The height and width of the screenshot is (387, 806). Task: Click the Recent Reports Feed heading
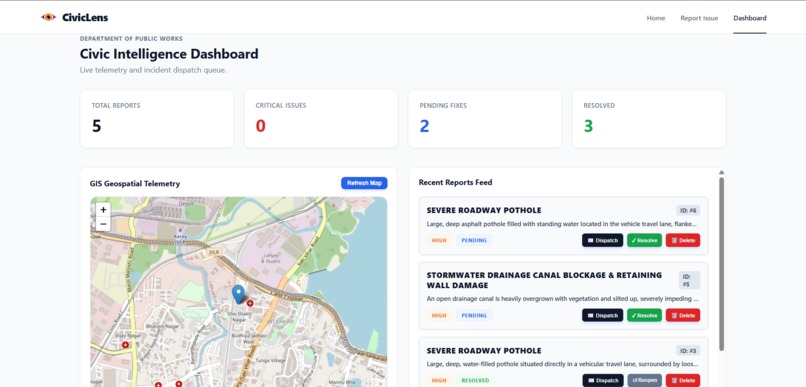[x=455, y=182]
